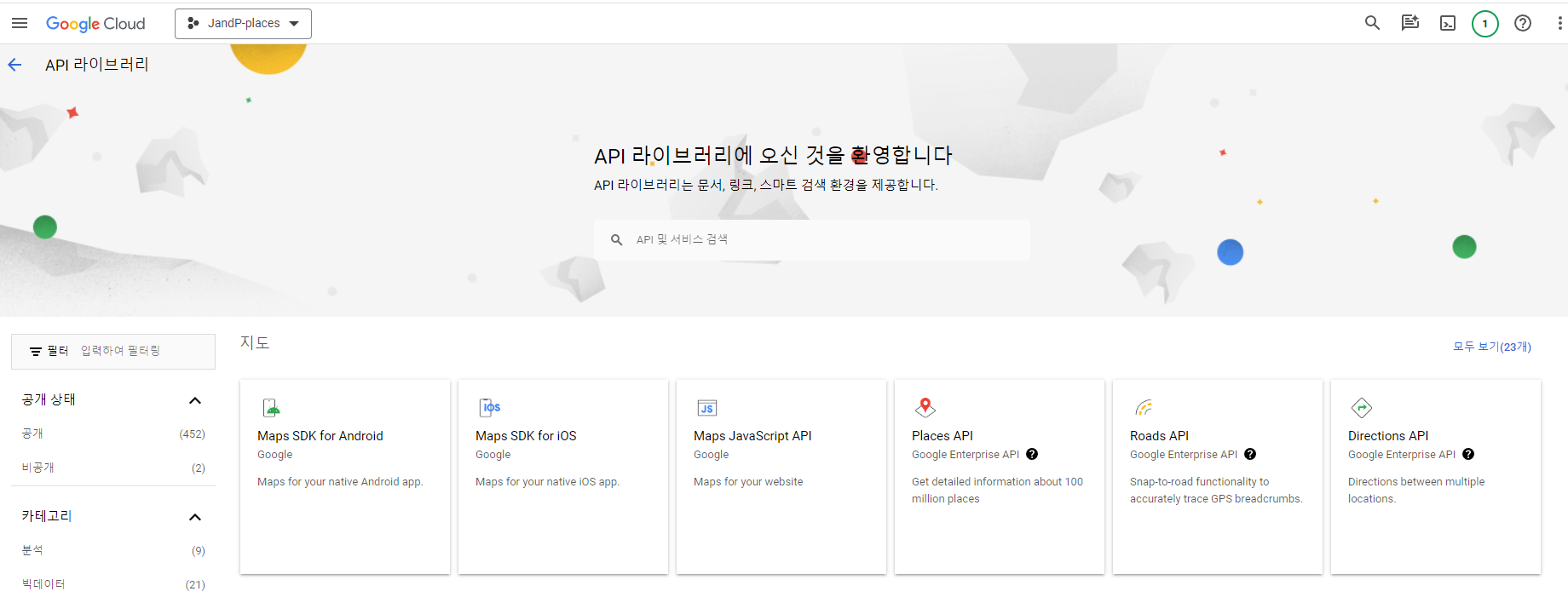This screenshot has height=597, width=1568.
Task: Click 'Get detailed information about 100 million places'
Action: (997, 491)
